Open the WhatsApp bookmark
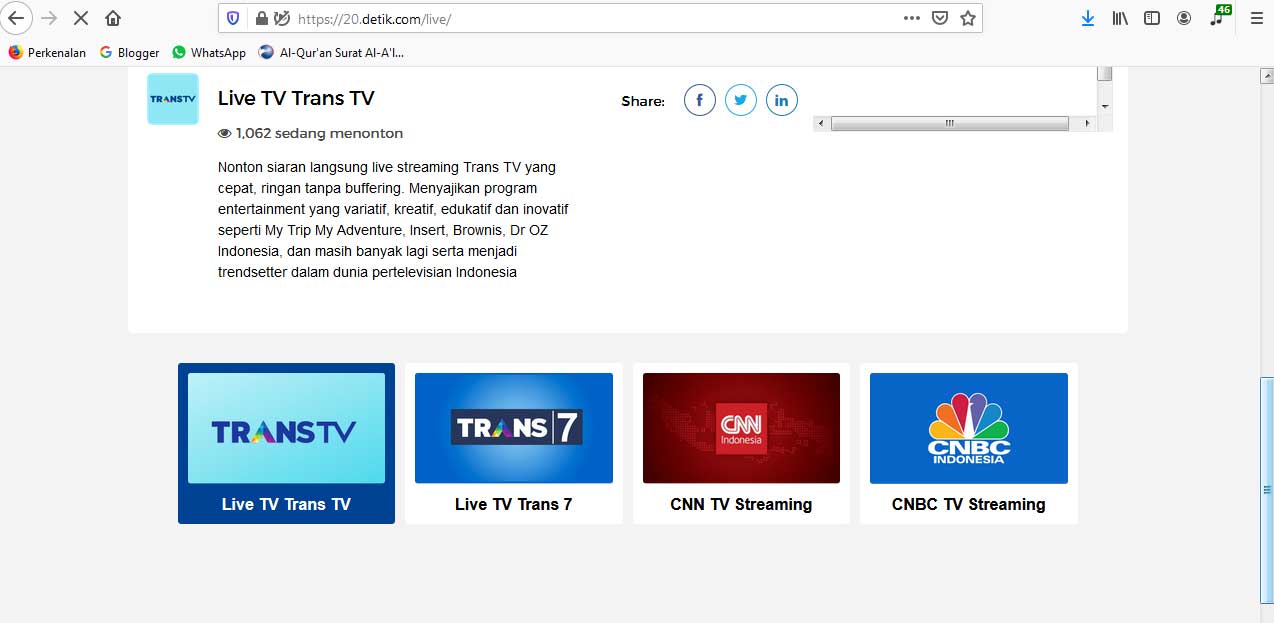Screen dimensions: 1274x623 coord(209,53)
